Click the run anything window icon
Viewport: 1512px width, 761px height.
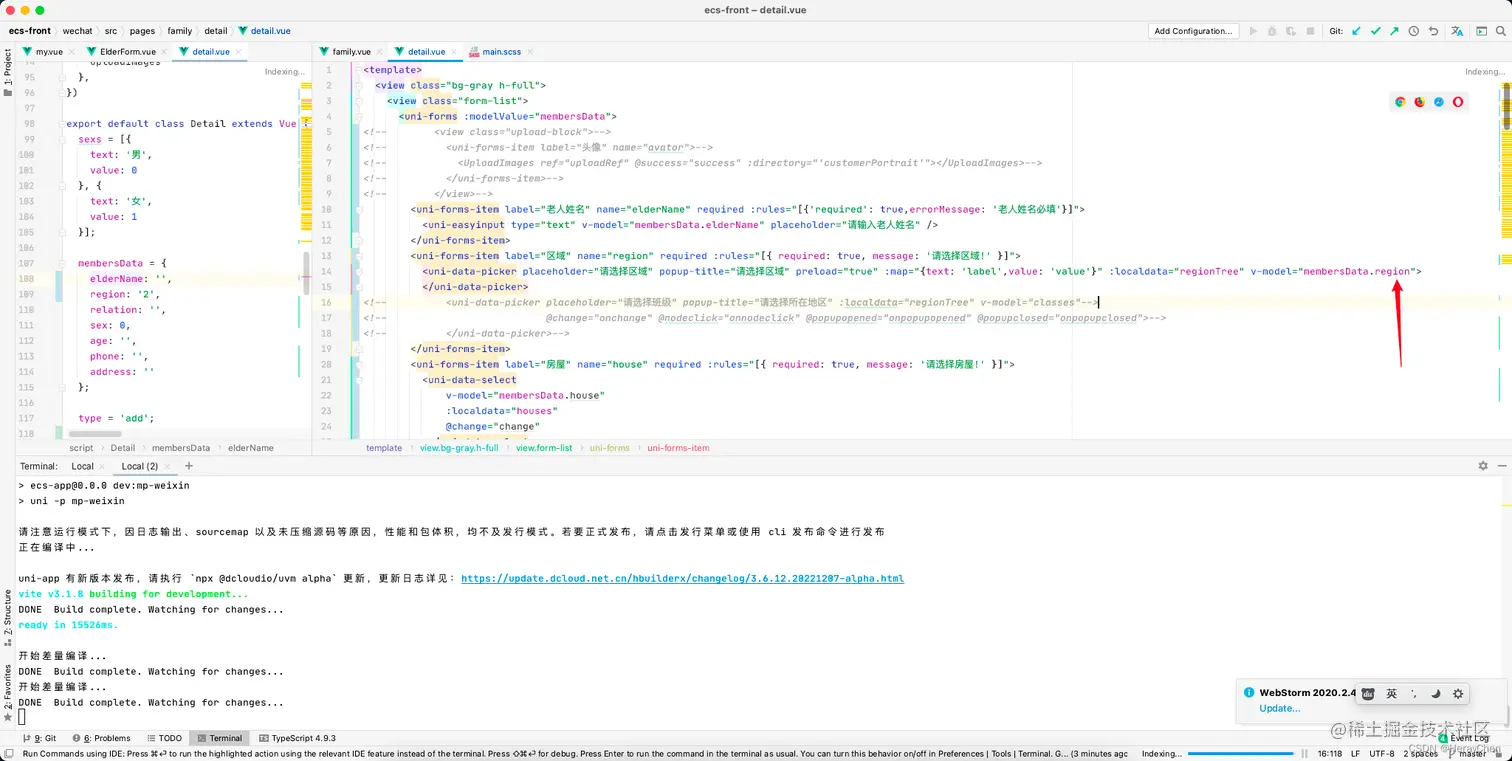[1481, 31]
